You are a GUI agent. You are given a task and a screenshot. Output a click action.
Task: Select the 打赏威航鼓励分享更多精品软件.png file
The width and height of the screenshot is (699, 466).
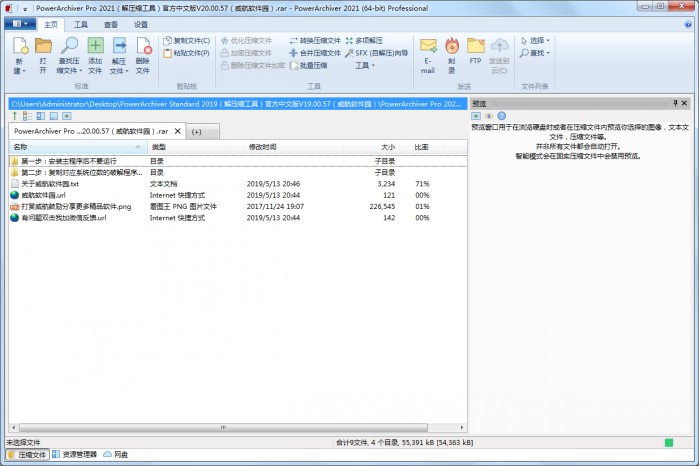pos(238,206)
